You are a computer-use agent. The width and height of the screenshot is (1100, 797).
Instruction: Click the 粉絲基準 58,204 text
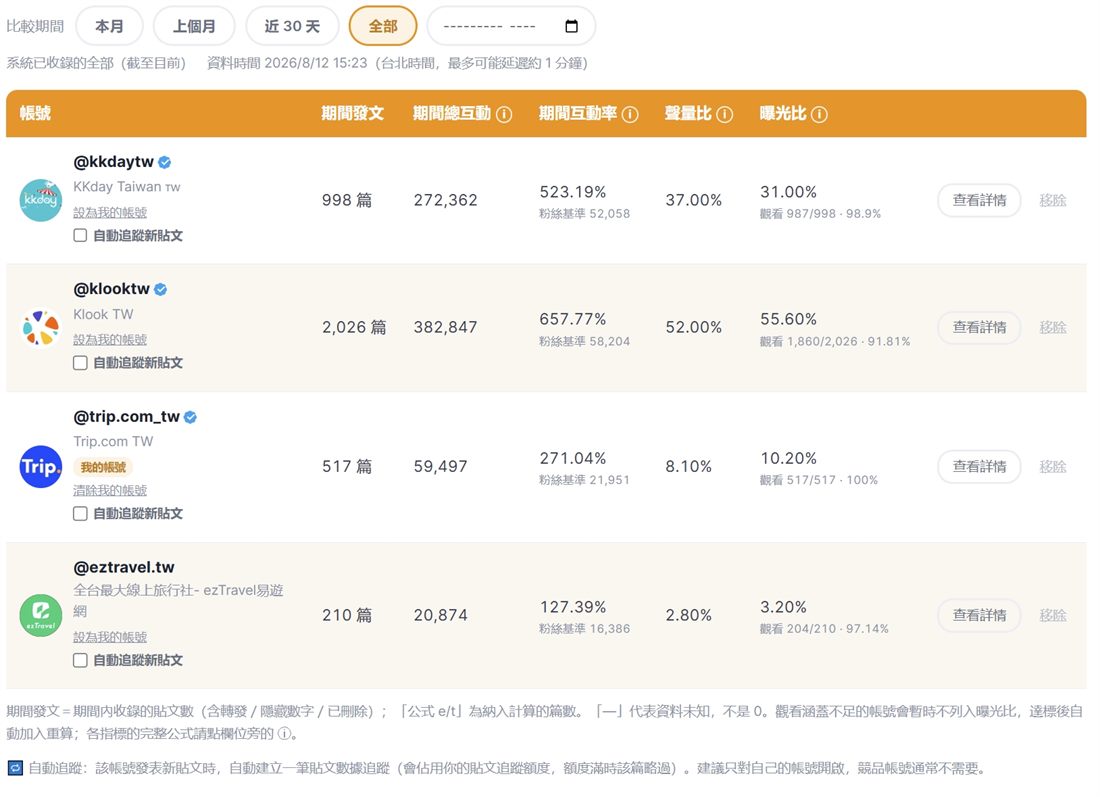(x=584, y=342)
